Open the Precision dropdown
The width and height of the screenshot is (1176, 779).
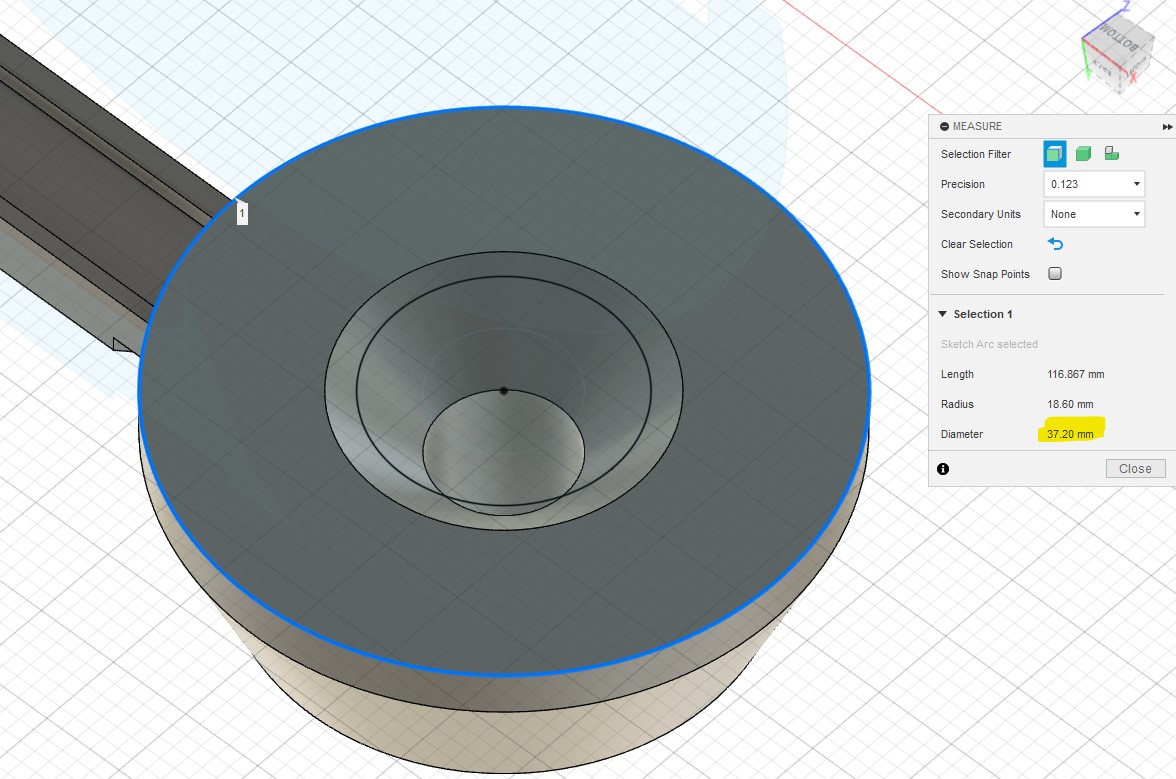pyautogui.click(x=1094, y=184)
